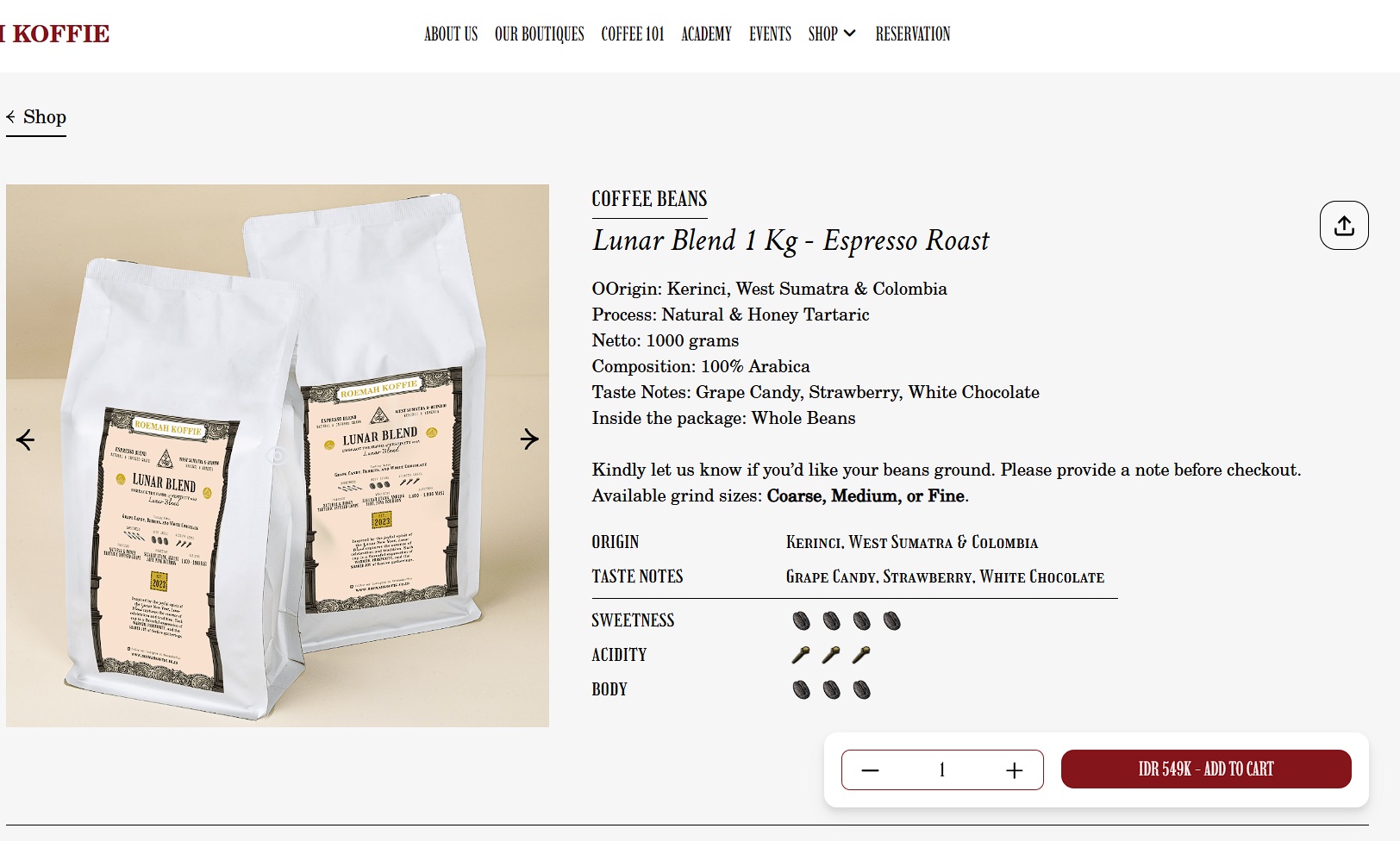Viewport: 1400px width, 841px height.
Task: Click the last acidity rating icon
Action: pos(861,655)
